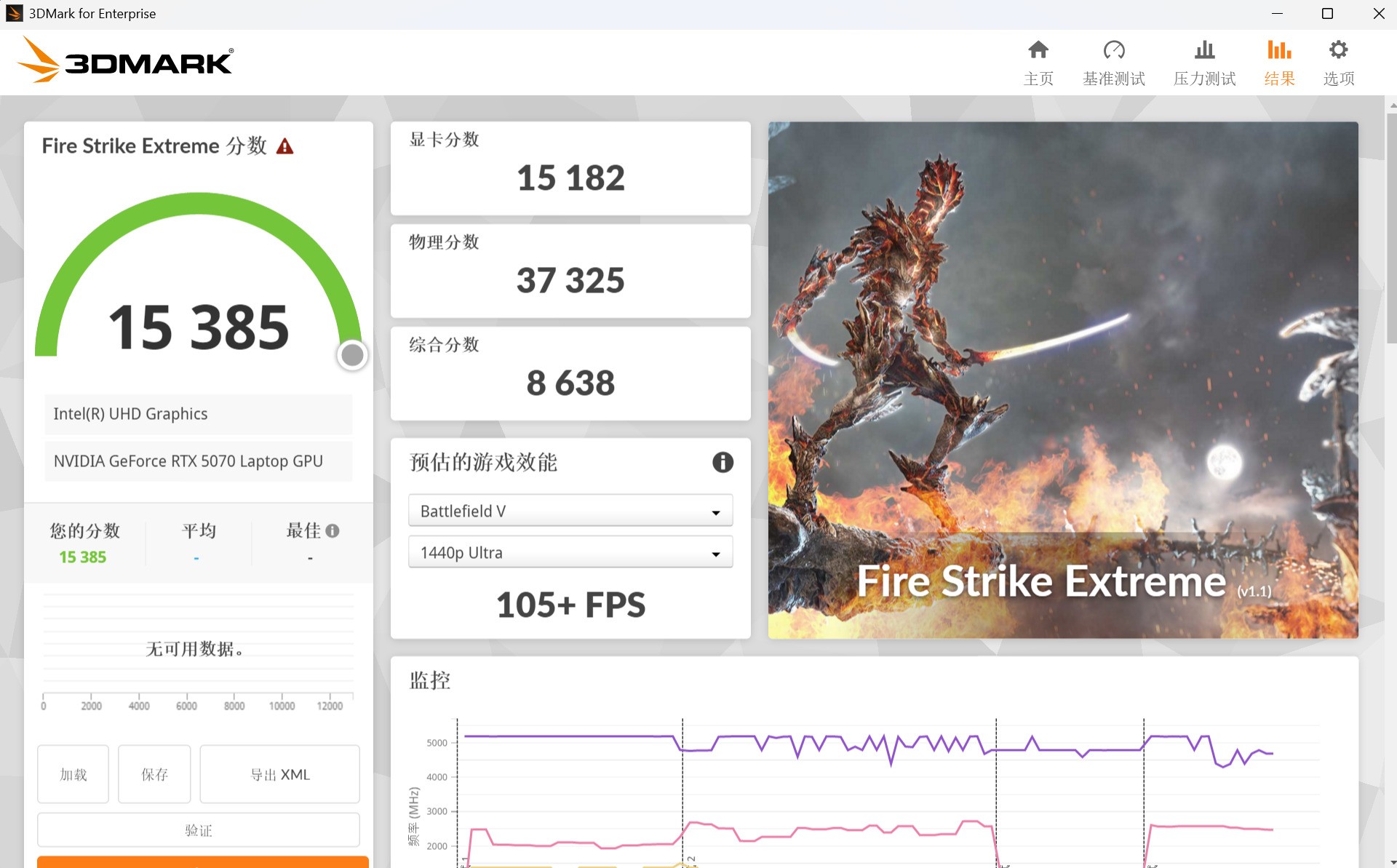Click the 导出 XML export button
The width and height of the screenshot is (1397, 868).
pos(279,774)
